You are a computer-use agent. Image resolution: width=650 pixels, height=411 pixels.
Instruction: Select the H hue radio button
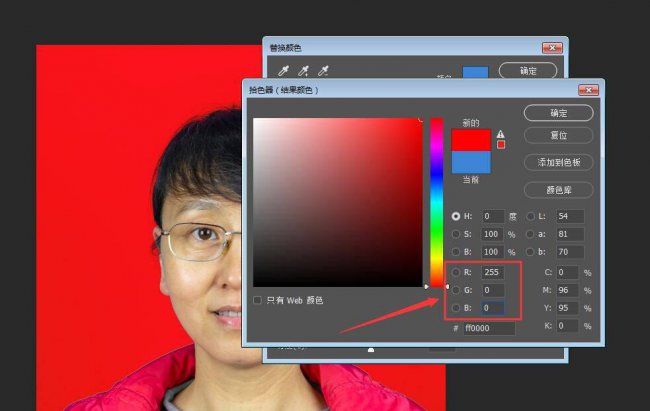coord(456,216)
